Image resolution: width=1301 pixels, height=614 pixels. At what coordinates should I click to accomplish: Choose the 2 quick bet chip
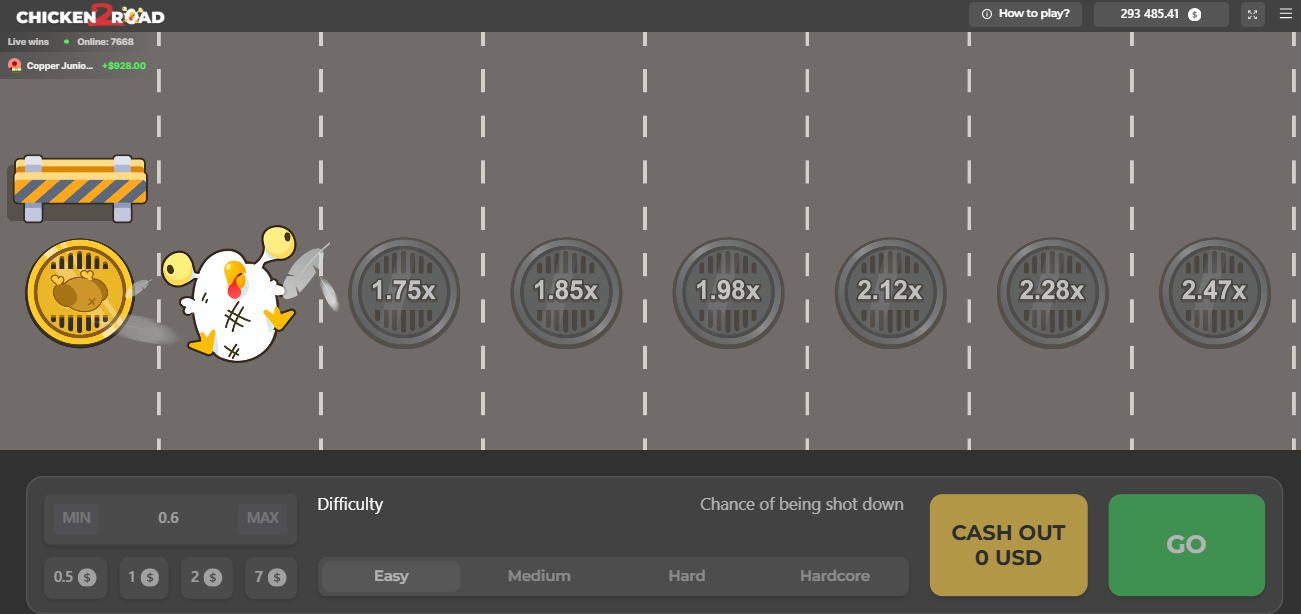tap(207, 577)
